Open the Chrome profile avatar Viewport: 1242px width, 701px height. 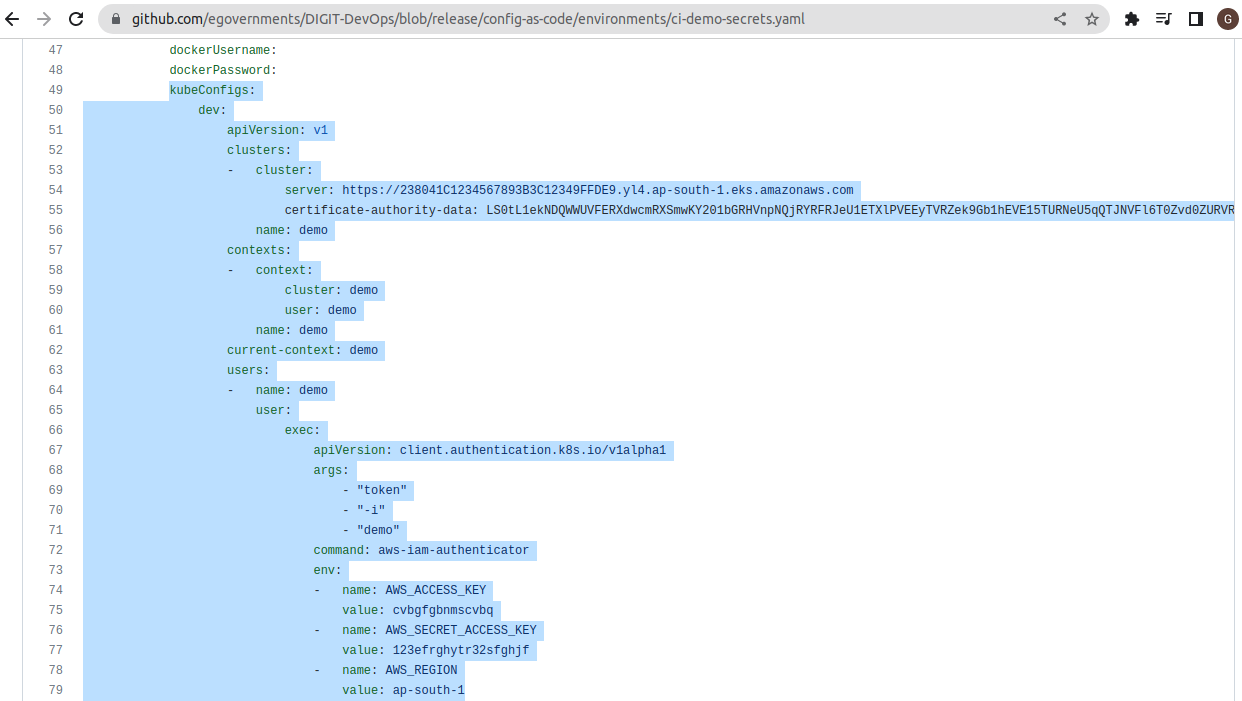(x=1226, y=19)
